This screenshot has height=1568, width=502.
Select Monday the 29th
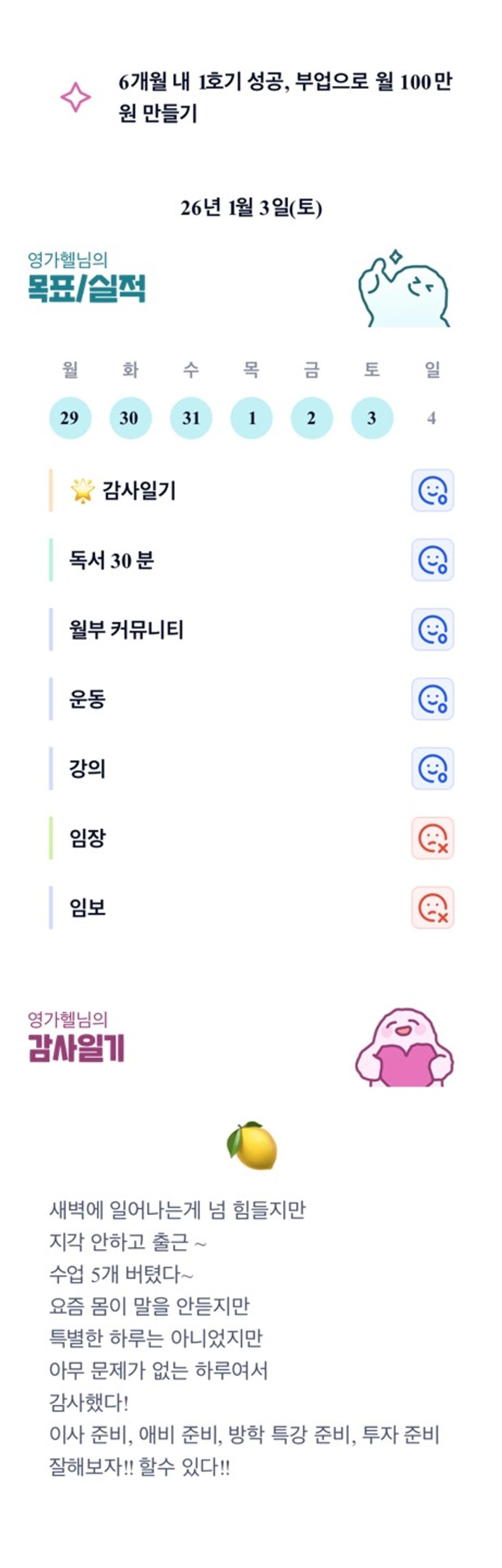70,418
